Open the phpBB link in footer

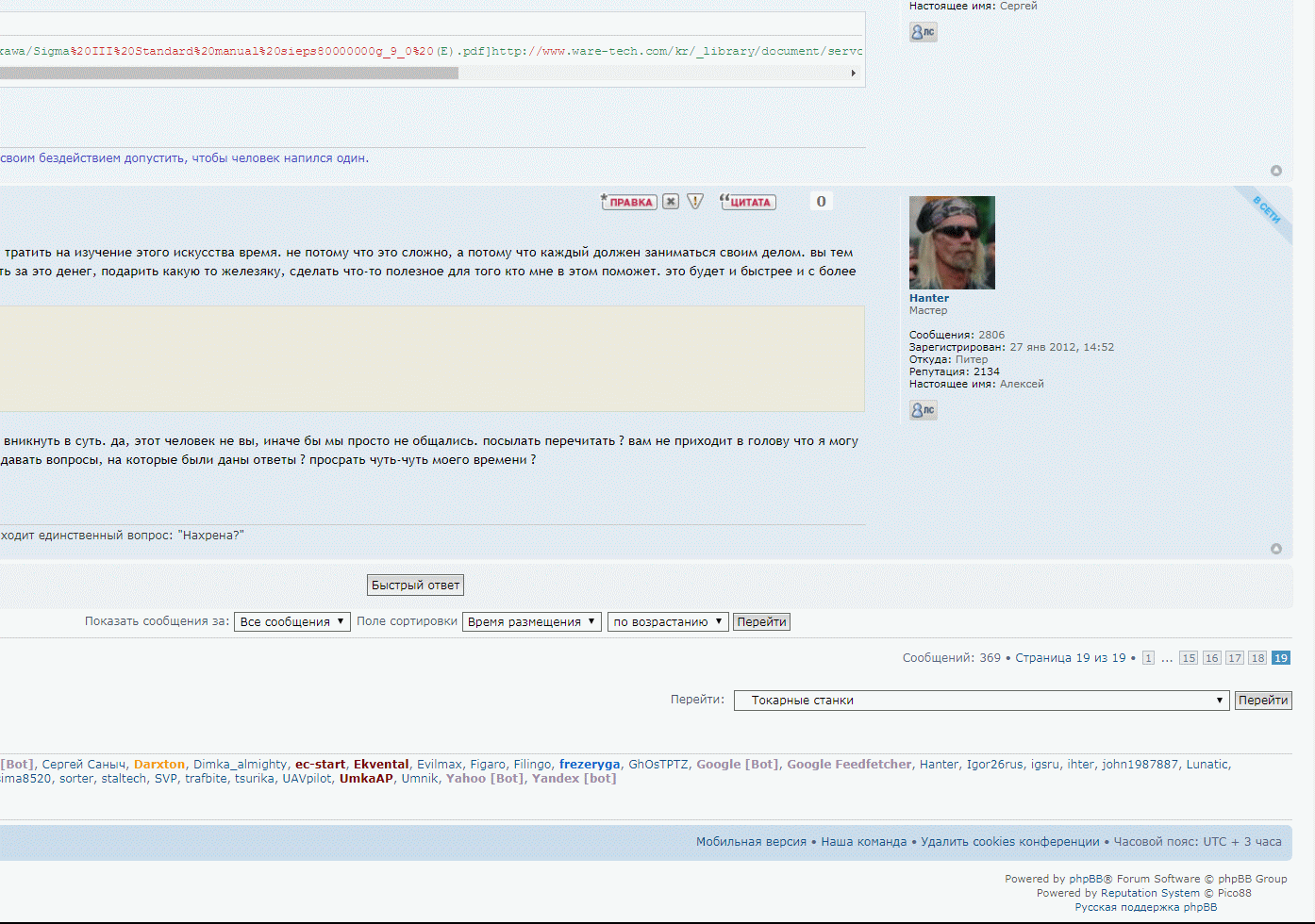coord(1086,879)
